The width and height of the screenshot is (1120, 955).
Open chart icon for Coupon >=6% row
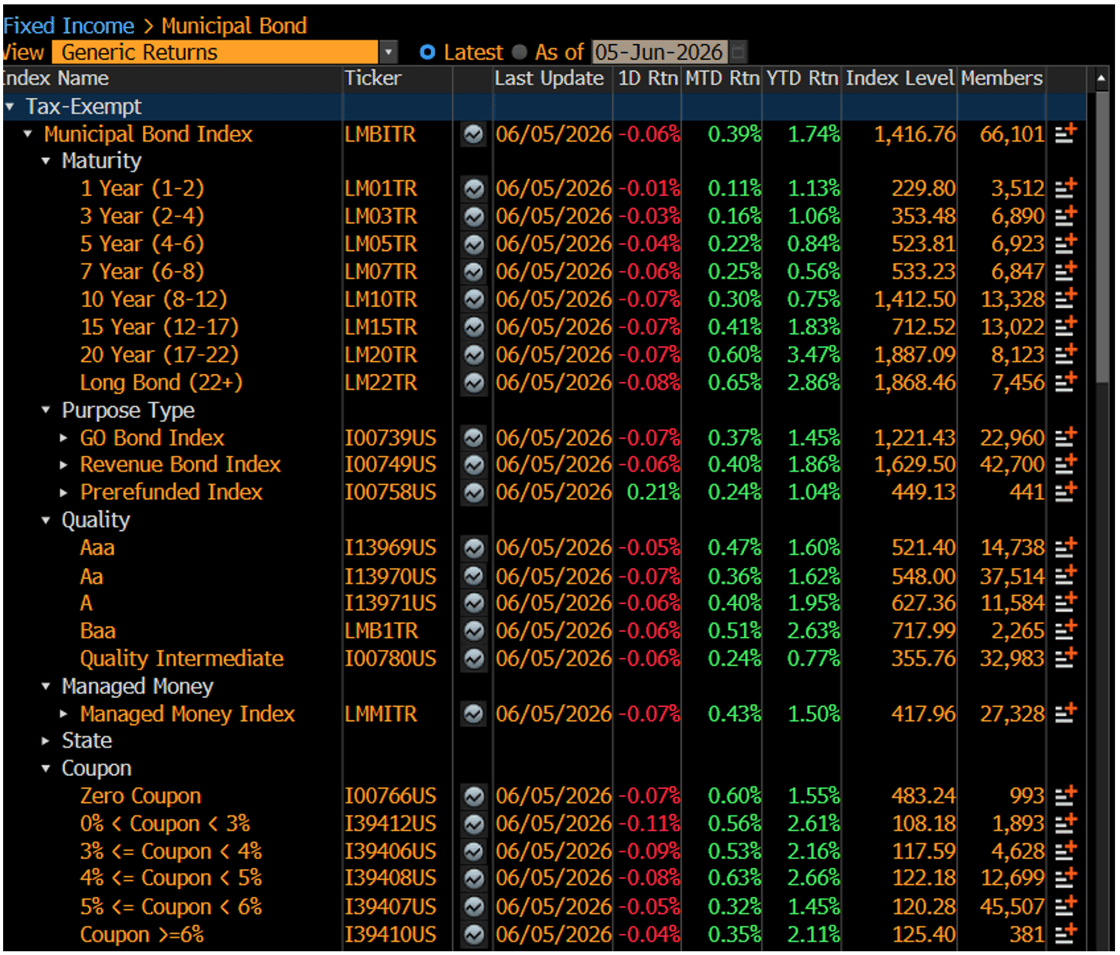(473, 935)
